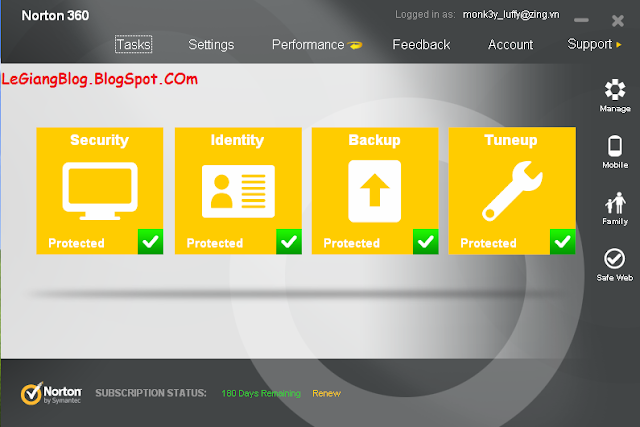Open the Identity card icon tile
The image size is (640, 427).
coord(238,191)
